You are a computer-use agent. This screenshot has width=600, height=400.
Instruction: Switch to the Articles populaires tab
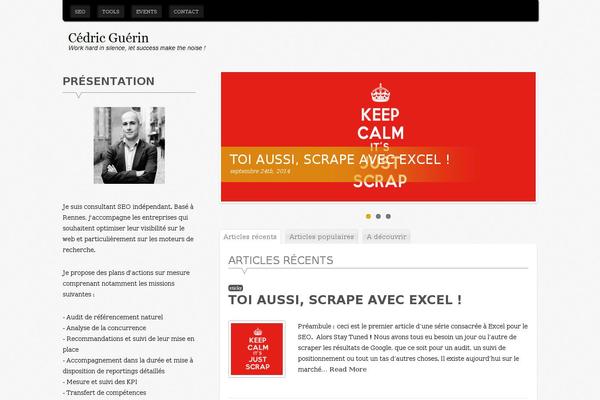pos(321,237)
